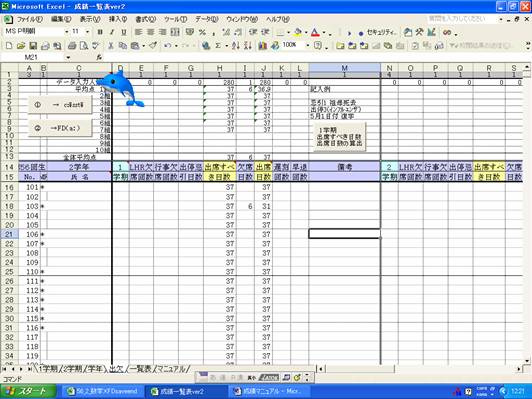Click the font color red A swatch
This screenshot has height=399, width=532.
pyautogui.click(x=315, y=32)
